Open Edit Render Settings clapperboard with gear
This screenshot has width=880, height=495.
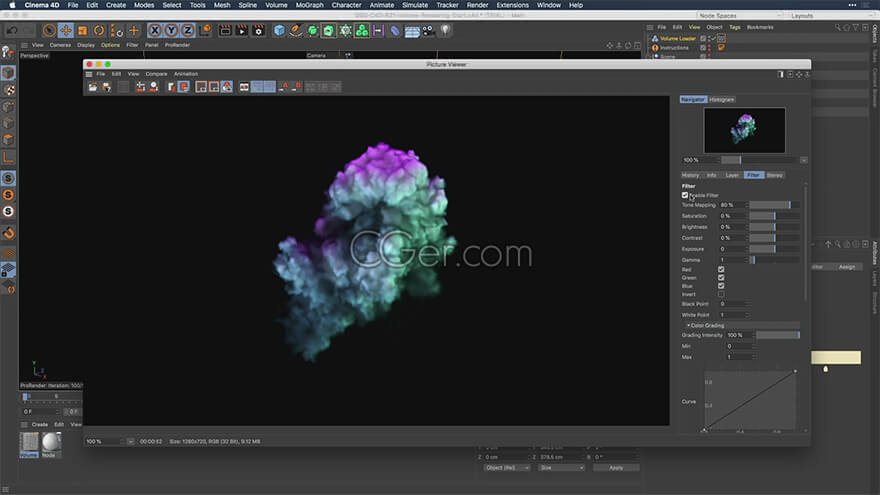[x=258, y=30]
